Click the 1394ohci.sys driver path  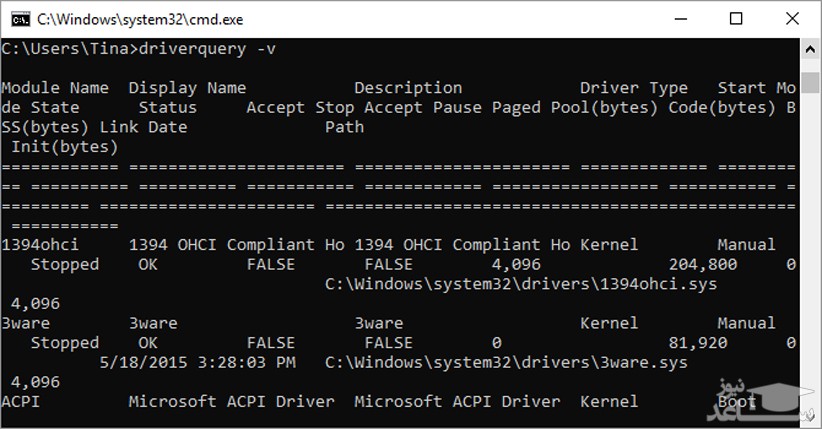click(x=521, y=284)
